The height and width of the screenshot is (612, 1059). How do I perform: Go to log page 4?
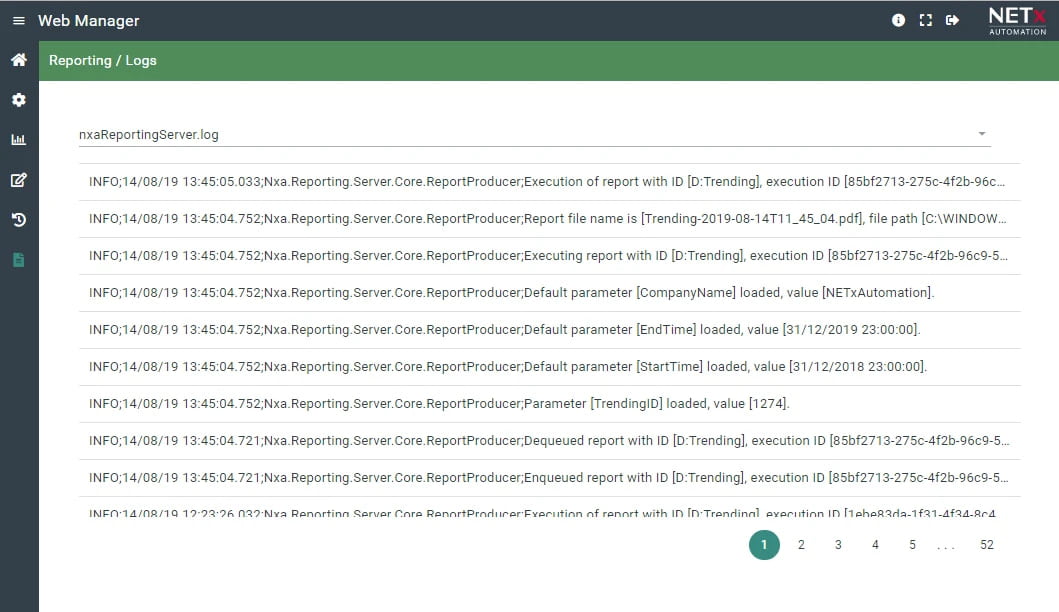(x=875, y=545)
